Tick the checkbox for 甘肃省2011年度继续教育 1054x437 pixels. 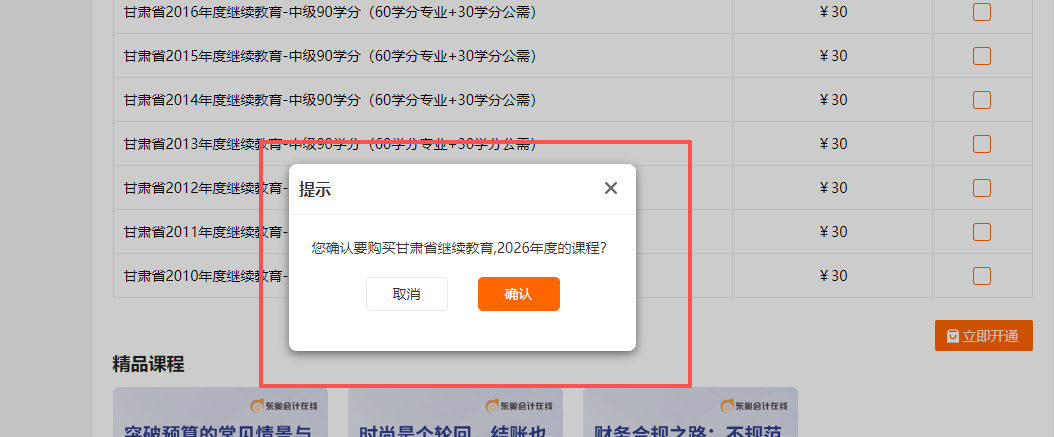pyautogui.click(x=981, y=232)
